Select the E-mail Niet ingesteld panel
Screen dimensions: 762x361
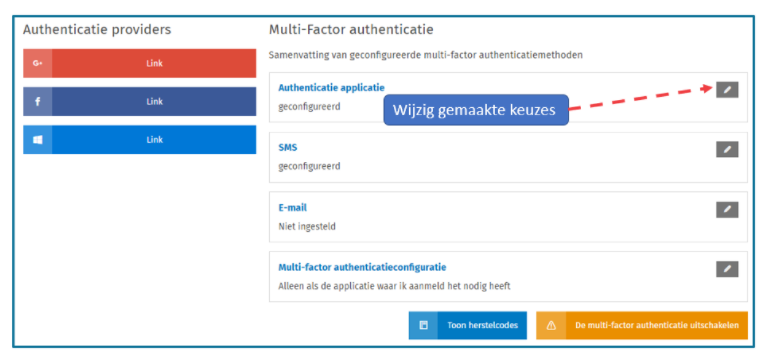tap(508, 217)
